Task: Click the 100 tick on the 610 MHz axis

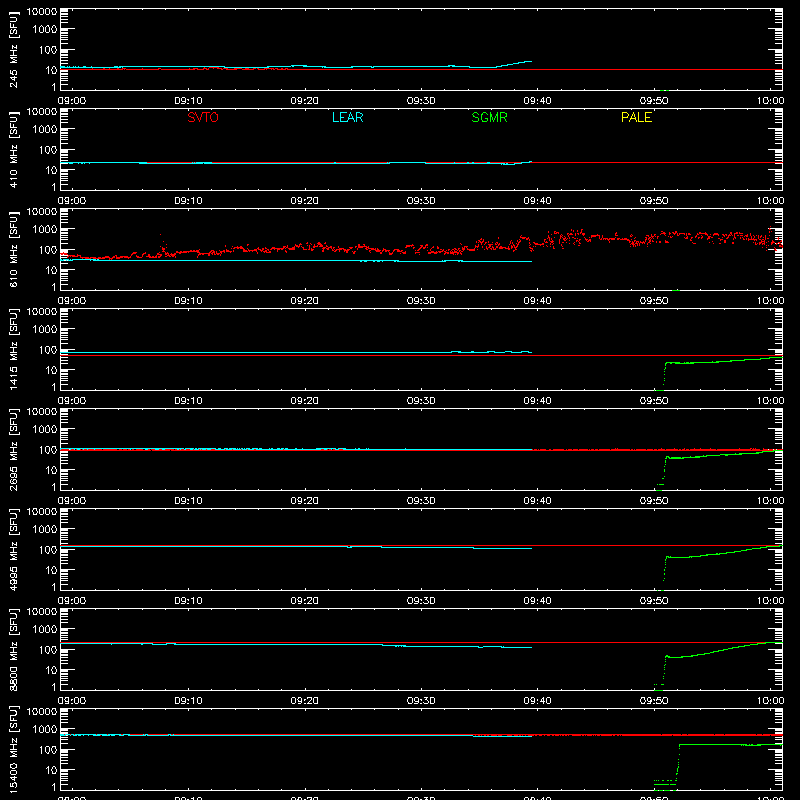Action: tap(47, 250)
